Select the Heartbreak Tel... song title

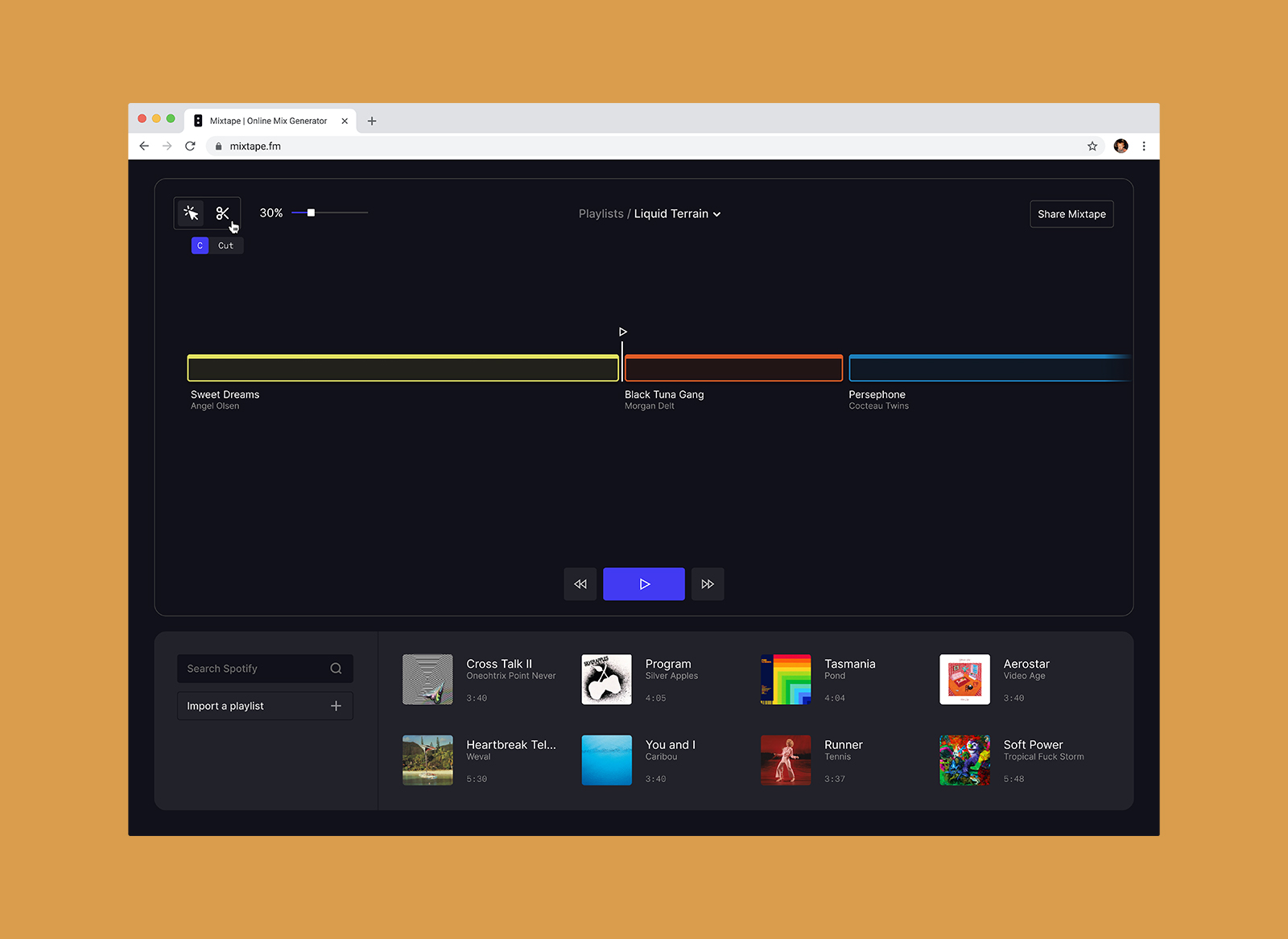coord(511,745)
